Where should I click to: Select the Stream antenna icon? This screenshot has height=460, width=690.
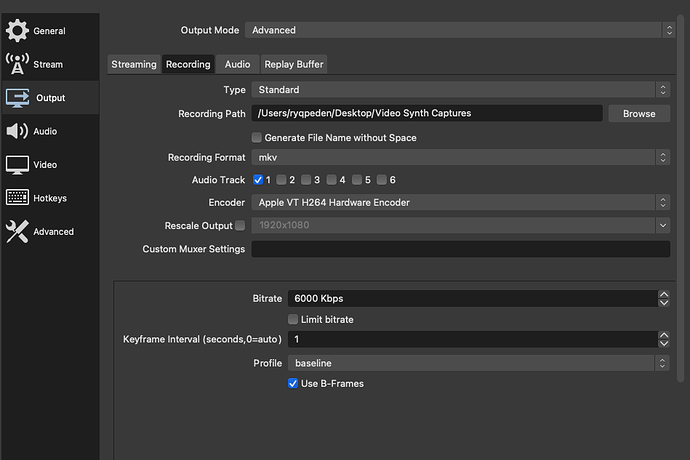pos(17,64)
